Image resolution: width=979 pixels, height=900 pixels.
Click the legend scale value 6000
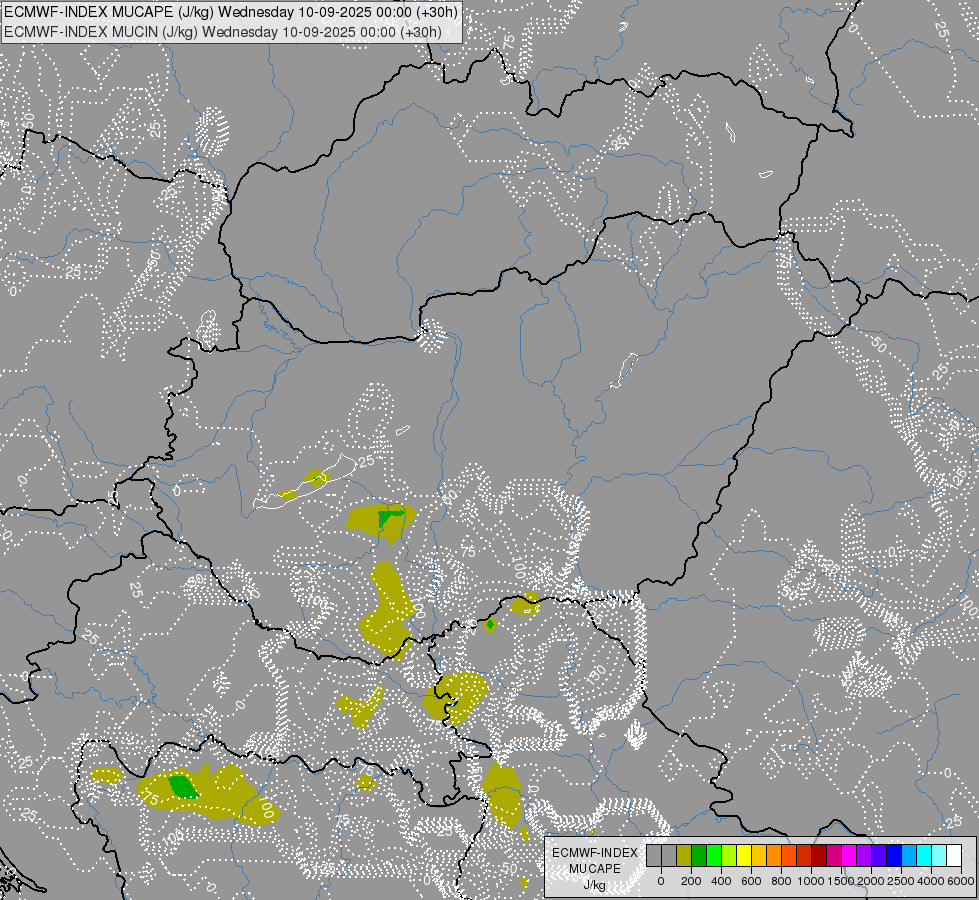[x=961, y=881]
